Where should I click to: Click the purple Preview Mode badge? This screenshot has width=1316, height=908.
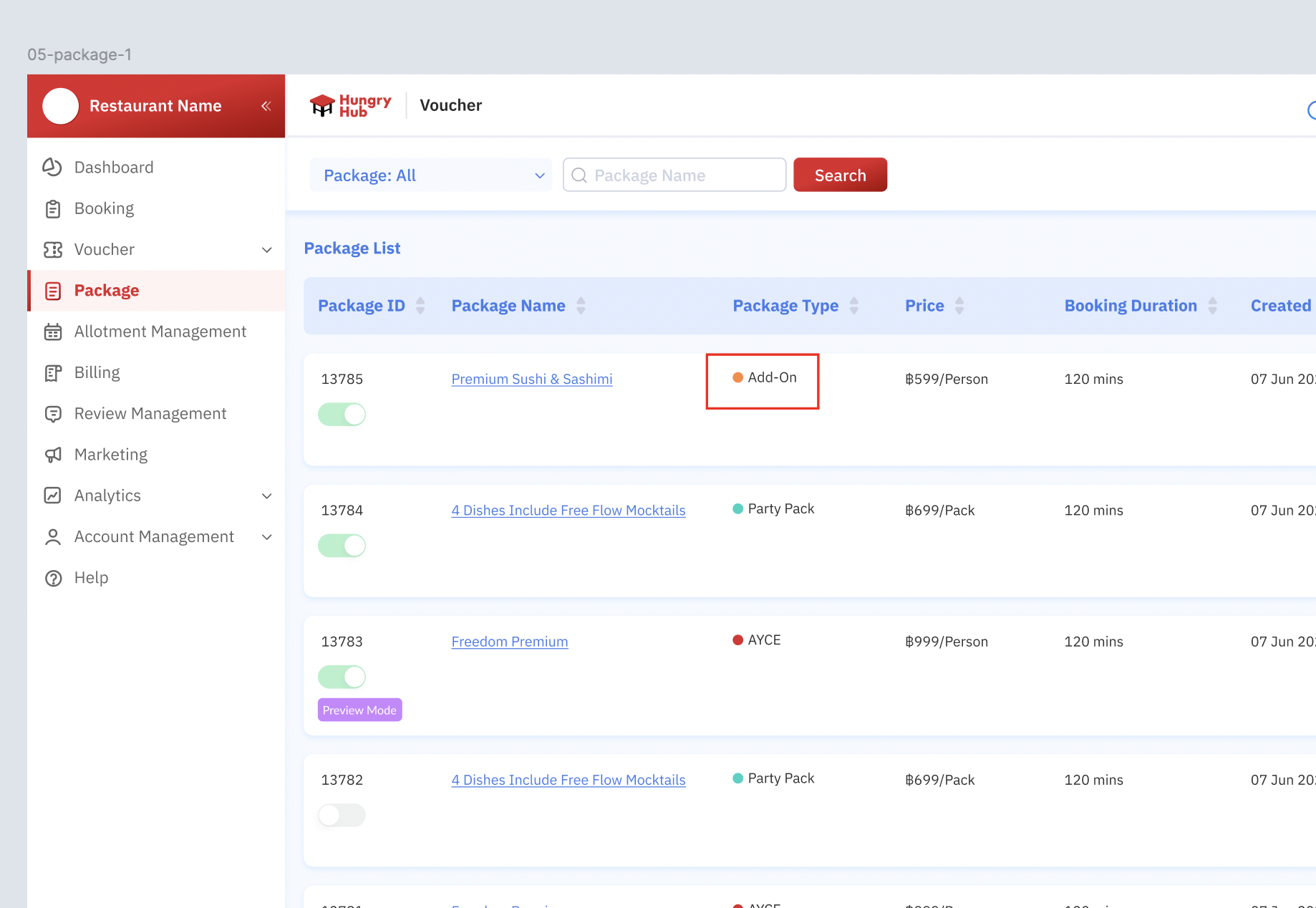point(359,710)
